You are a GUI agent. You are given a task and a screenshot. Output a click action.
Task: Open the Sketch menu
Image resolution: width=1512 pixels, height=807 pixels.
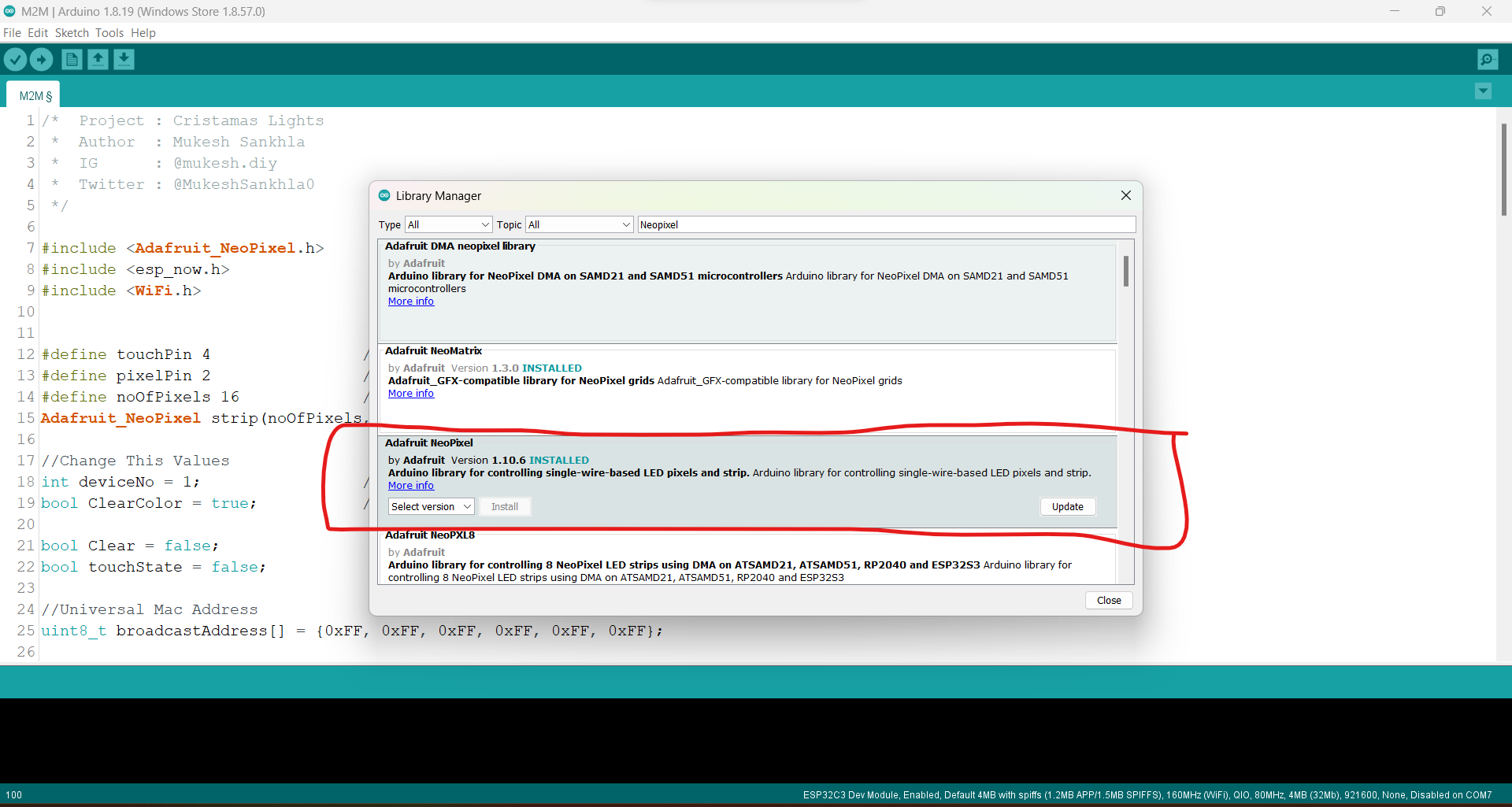click(x=72, y=33)
